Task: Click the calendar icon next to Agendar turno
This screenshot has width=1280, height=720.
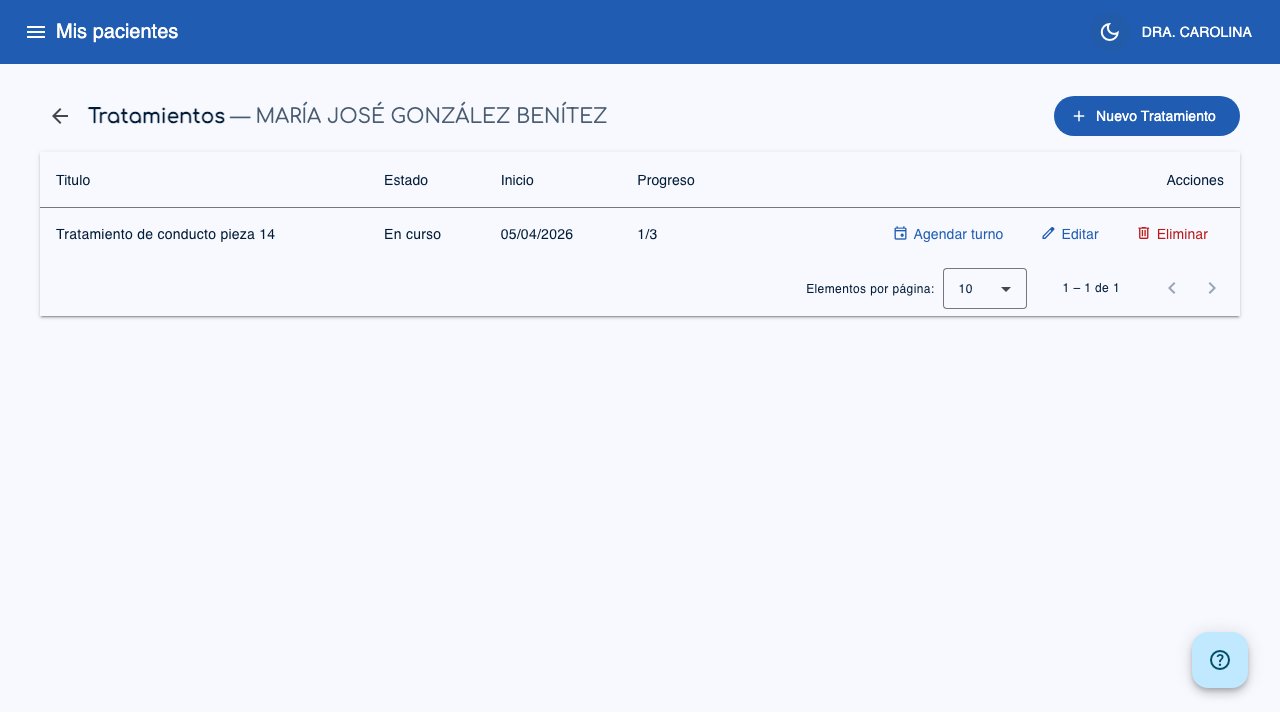Action: click(x=900, y=233)
